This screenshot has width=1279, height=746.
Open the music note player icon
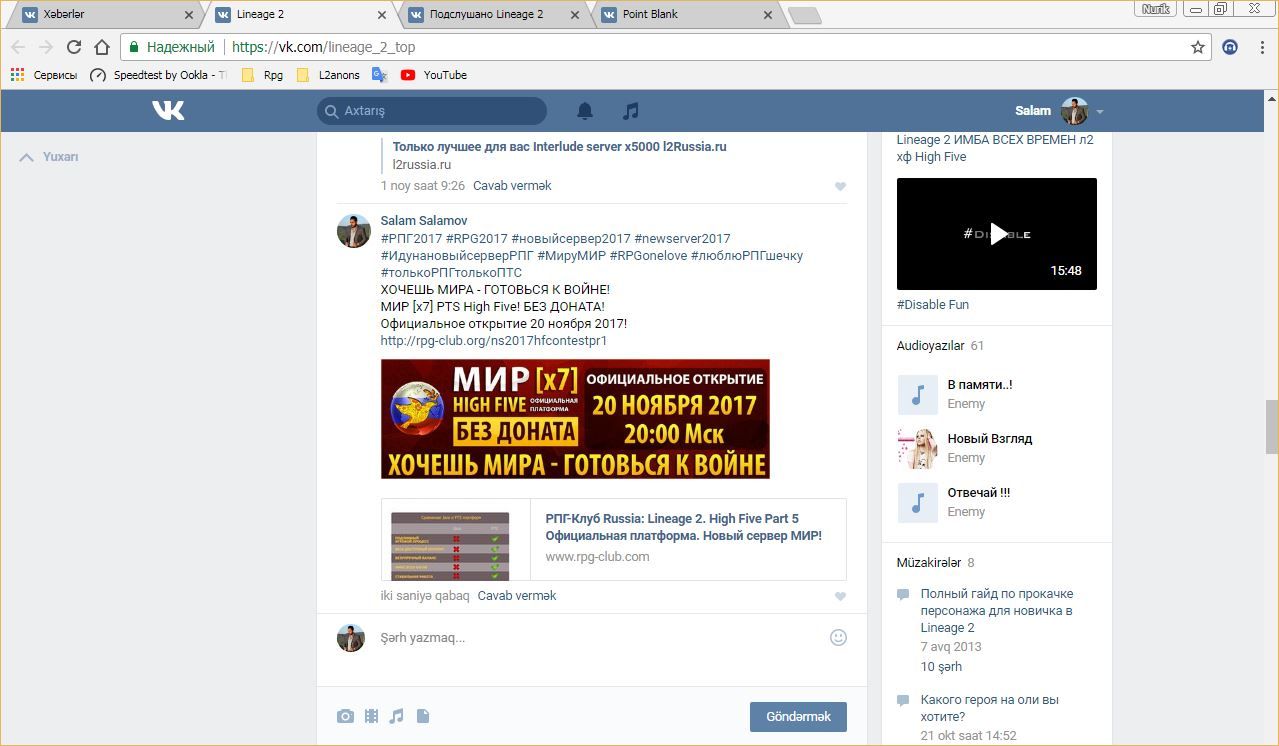[630, 111]
